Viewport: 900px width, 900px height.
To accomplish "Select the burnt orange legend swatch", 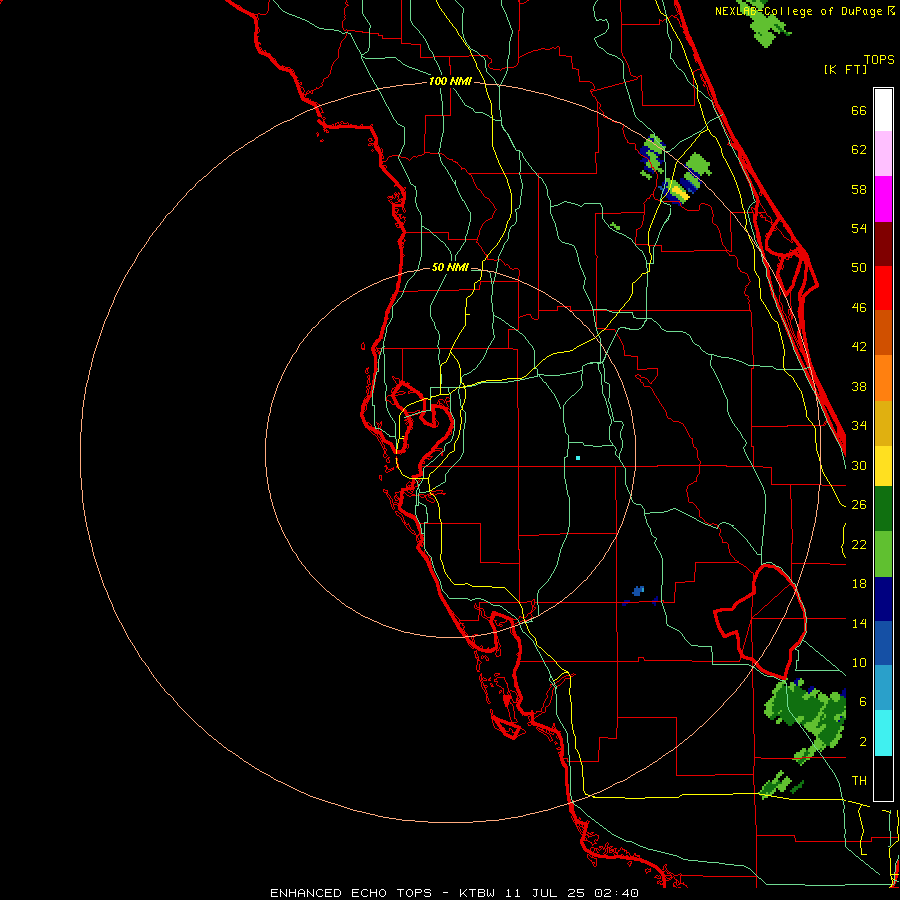I will tap(883, 332).
